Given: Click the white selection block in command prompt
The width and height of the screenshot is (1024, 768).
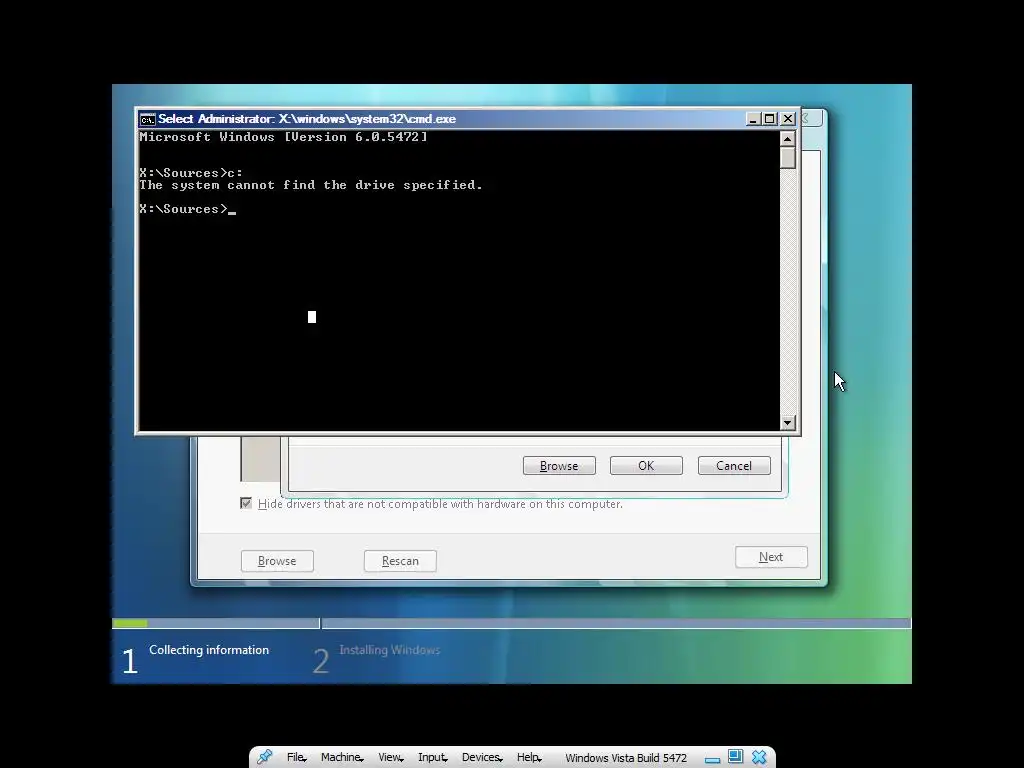Looking at the screenshot, I should pos(312,317).
